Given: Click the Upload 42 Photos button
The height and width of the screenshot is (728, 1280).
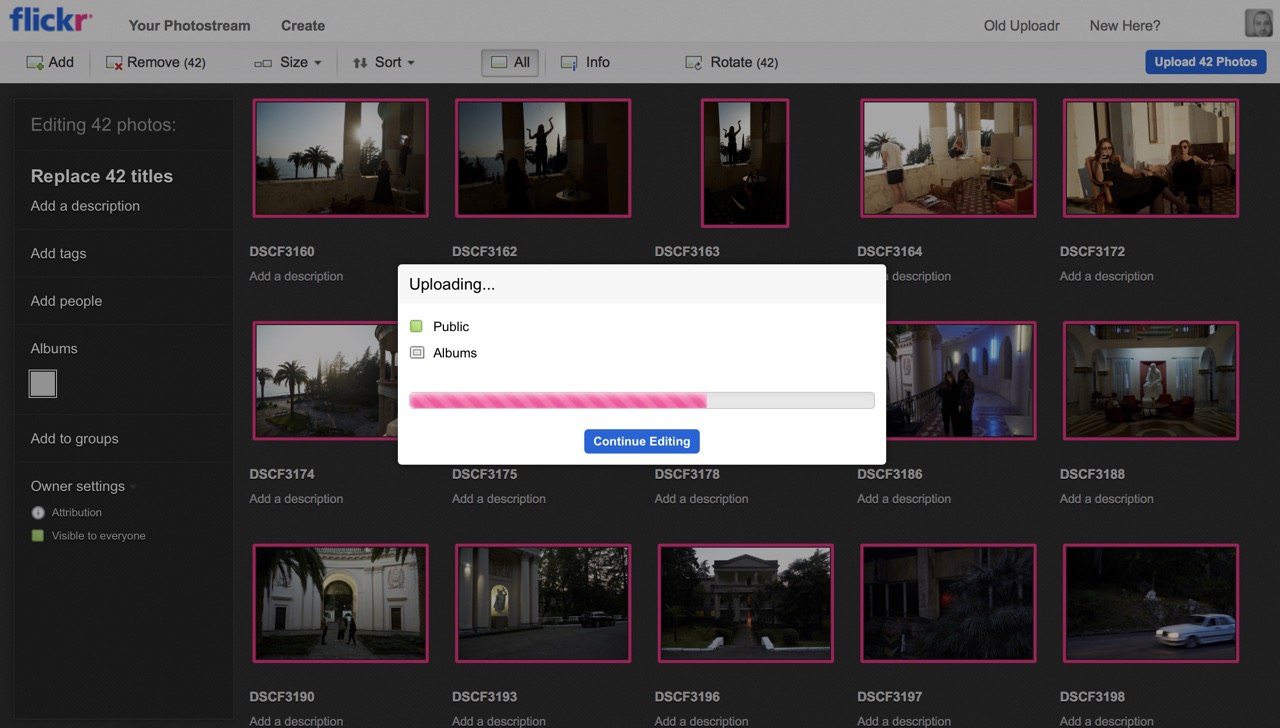Looking at the screenshot, I should (x=1206, y=62).
